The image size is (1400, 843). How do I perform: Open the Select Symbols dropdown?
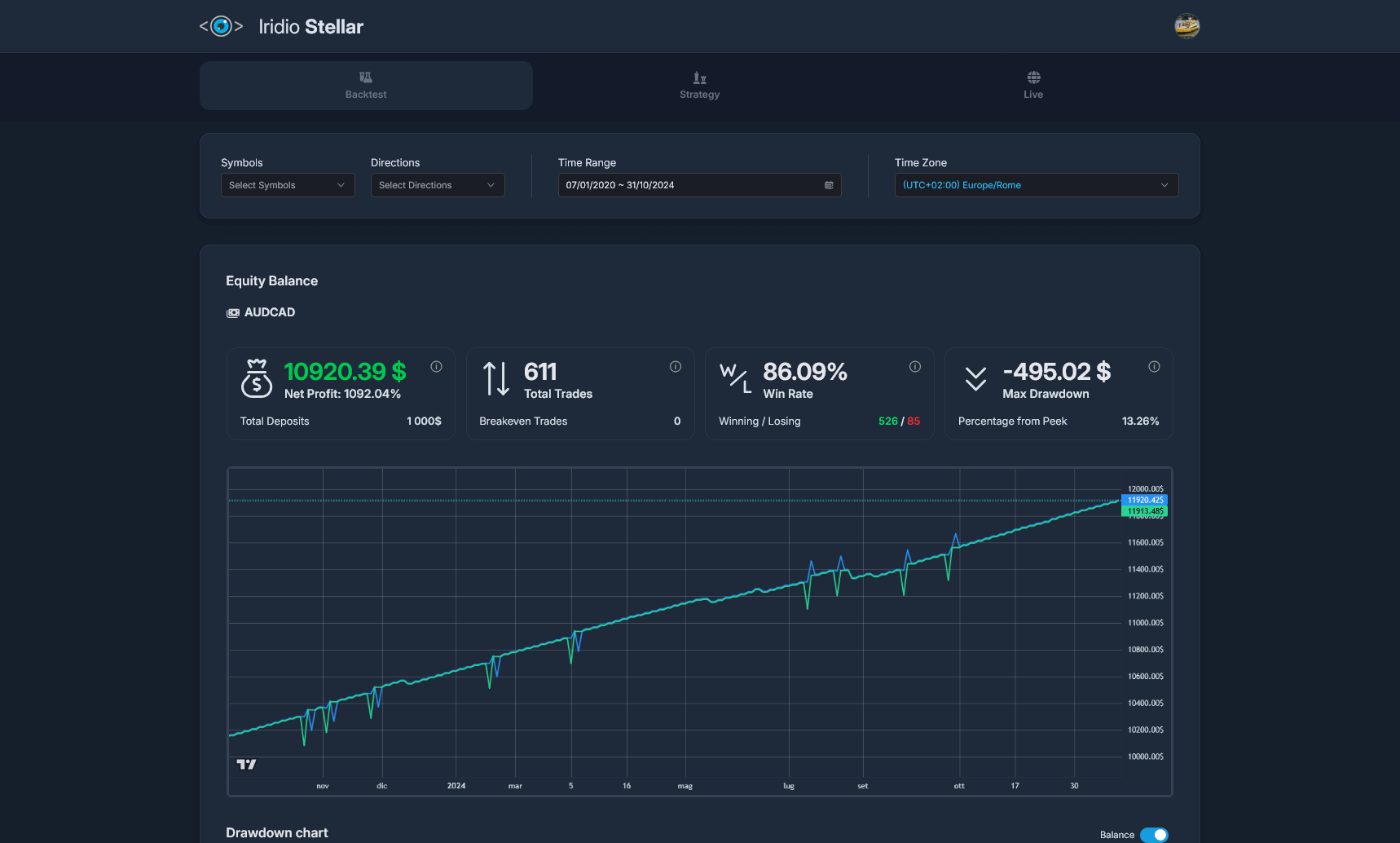pos(288,185)
